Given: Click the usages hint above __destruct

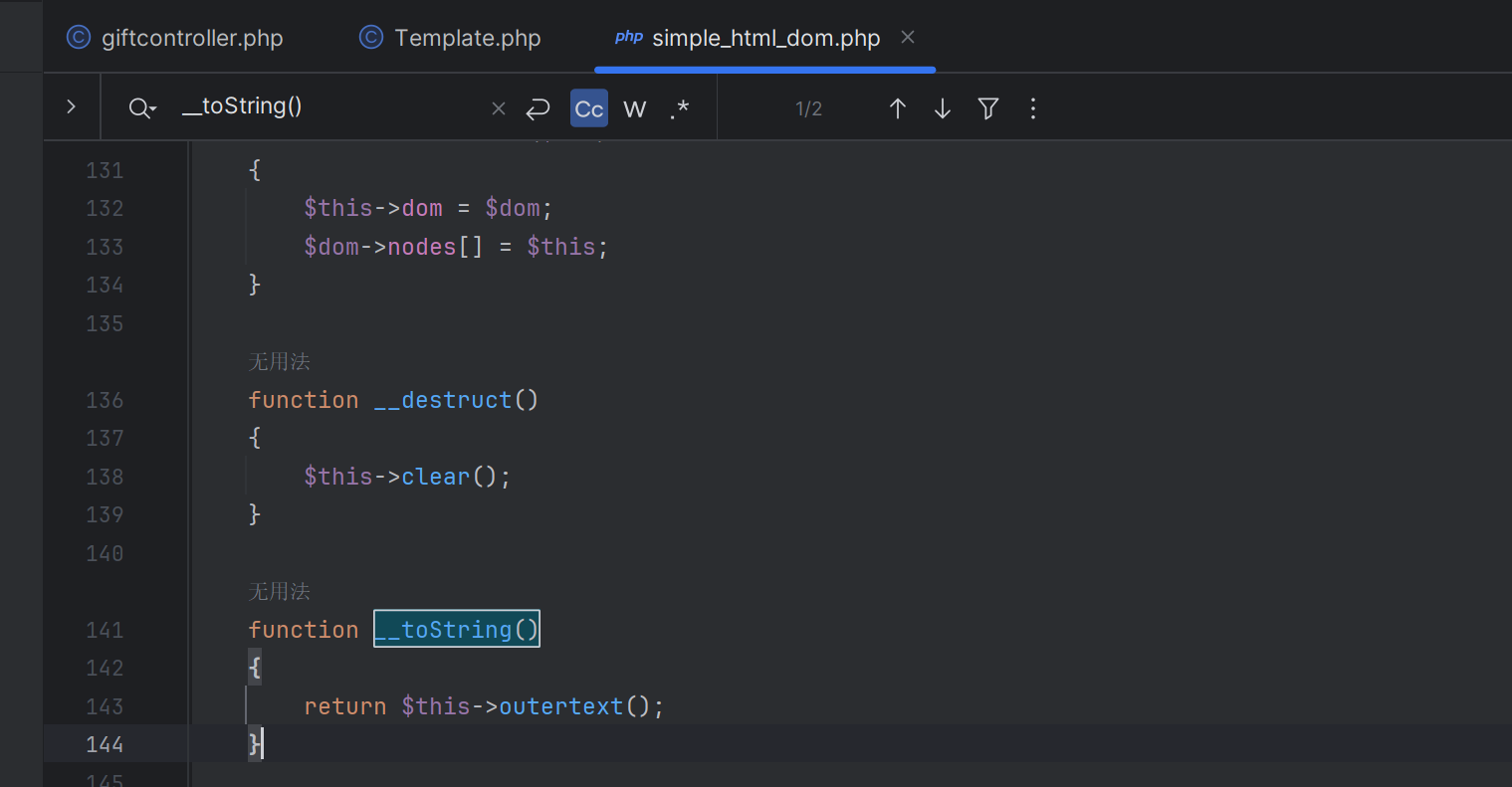Looking at the screenshot, I should [280, 361].
